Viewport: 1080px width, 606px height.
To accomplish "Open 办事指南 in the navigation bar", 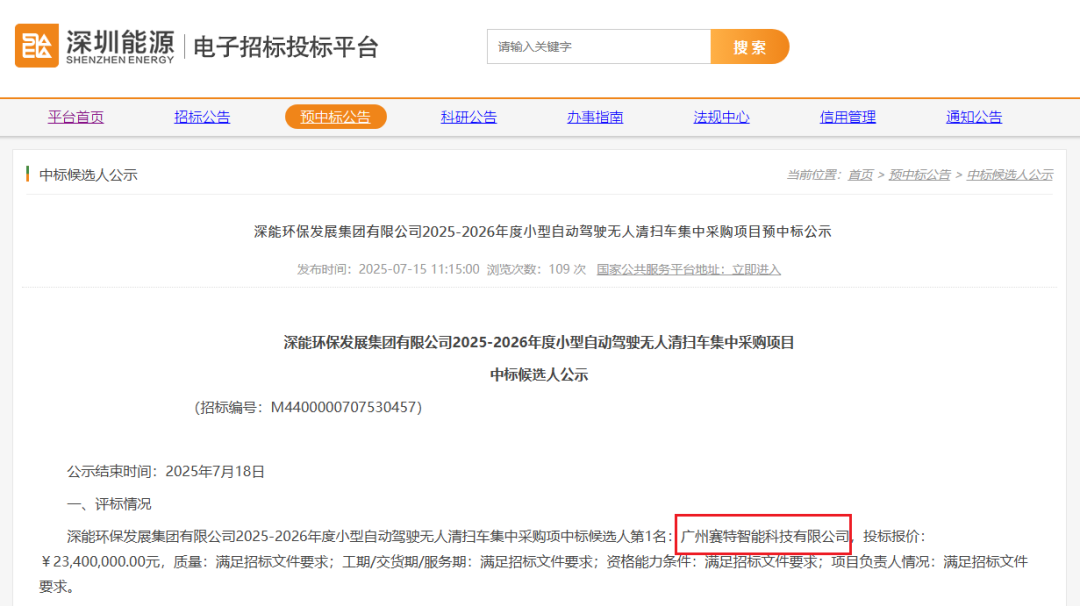I will pos(595,117).
